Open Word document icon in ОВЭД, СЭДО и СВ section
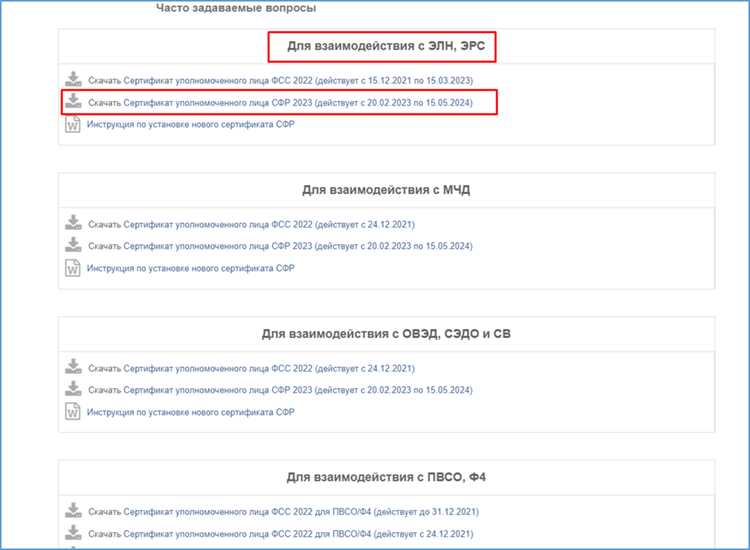This screenshot has width=750, height=550. tap(72, 411)
